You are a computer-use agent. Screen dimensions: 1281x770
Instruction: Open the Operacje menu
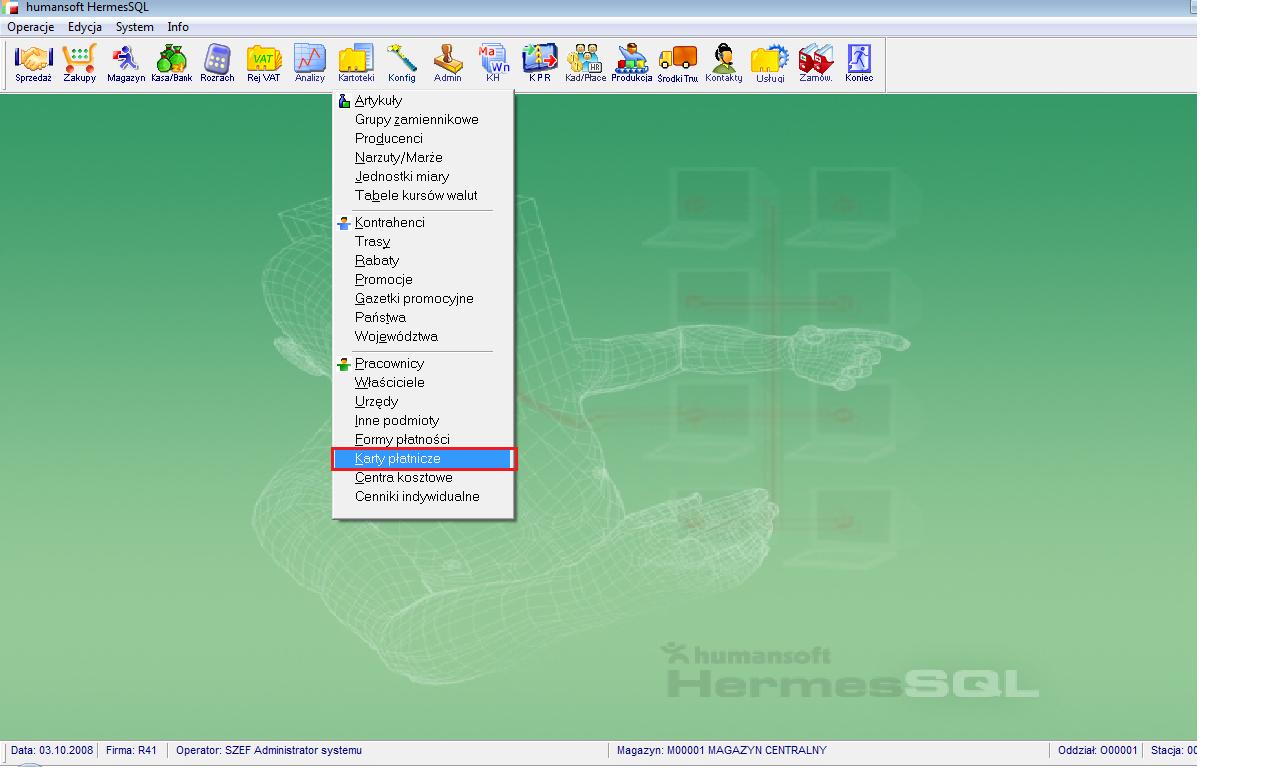pyautogui.click(x=31, y=27)
